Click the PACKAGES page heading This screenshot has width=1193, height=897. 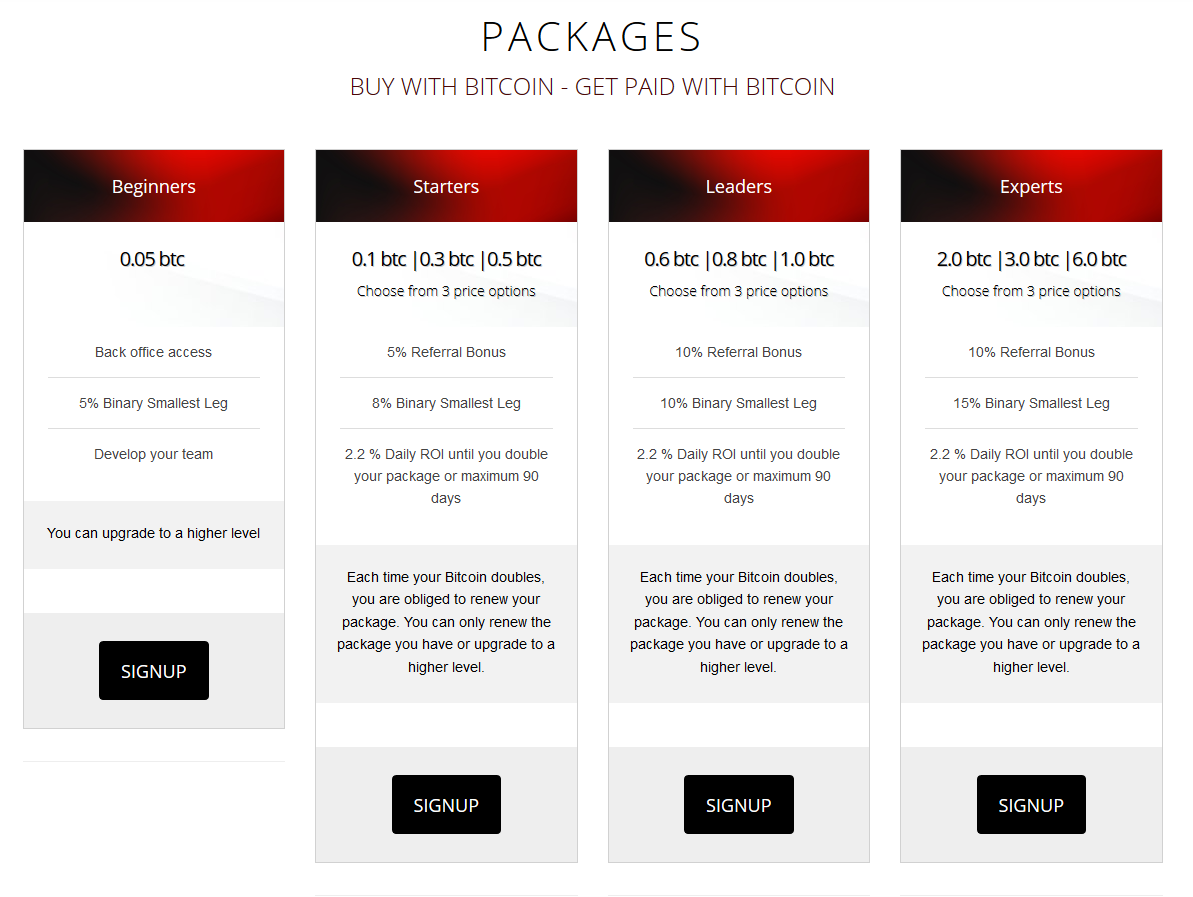coord(591,37)
